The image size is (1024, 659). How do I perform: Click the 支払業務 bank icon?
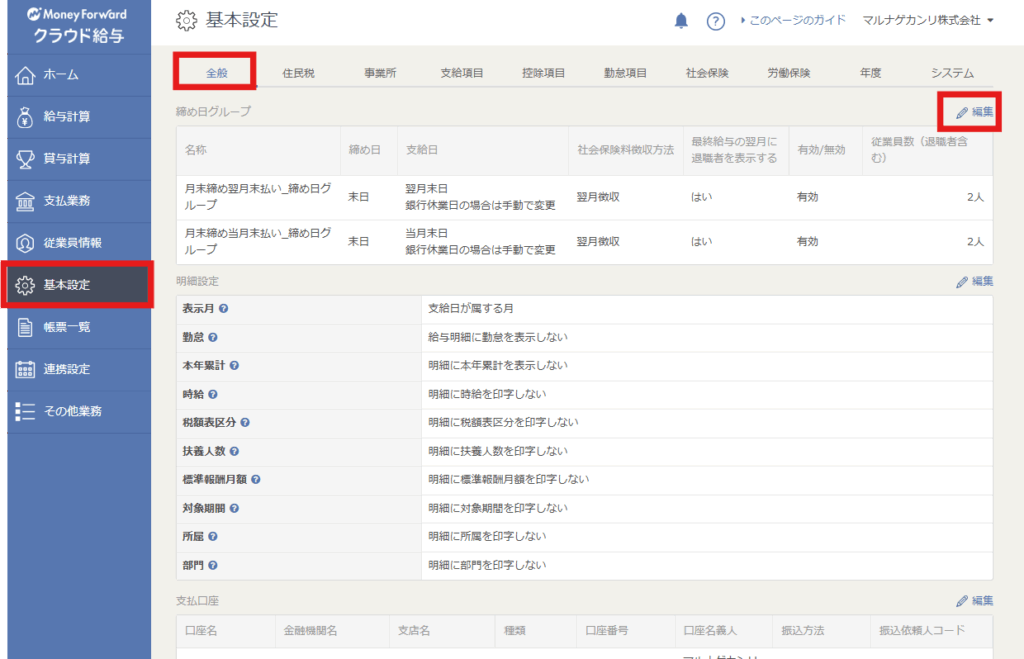(26, 201)
